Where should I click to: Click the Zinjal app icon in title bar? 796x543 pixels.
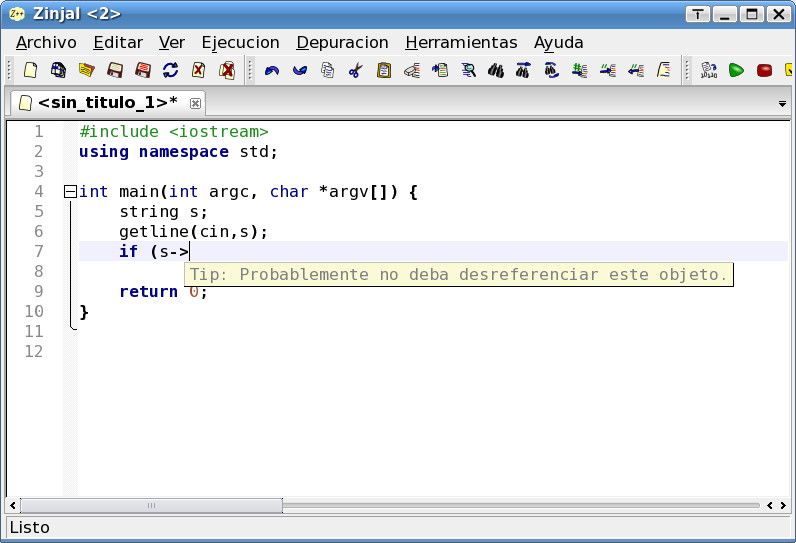point(17,14)
